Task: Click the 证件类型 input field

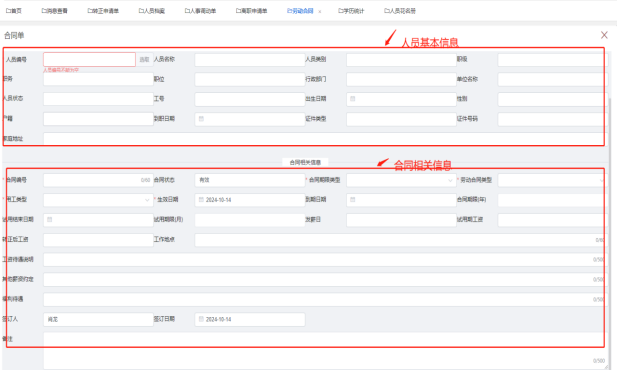Action: click(x=401, y=119)
